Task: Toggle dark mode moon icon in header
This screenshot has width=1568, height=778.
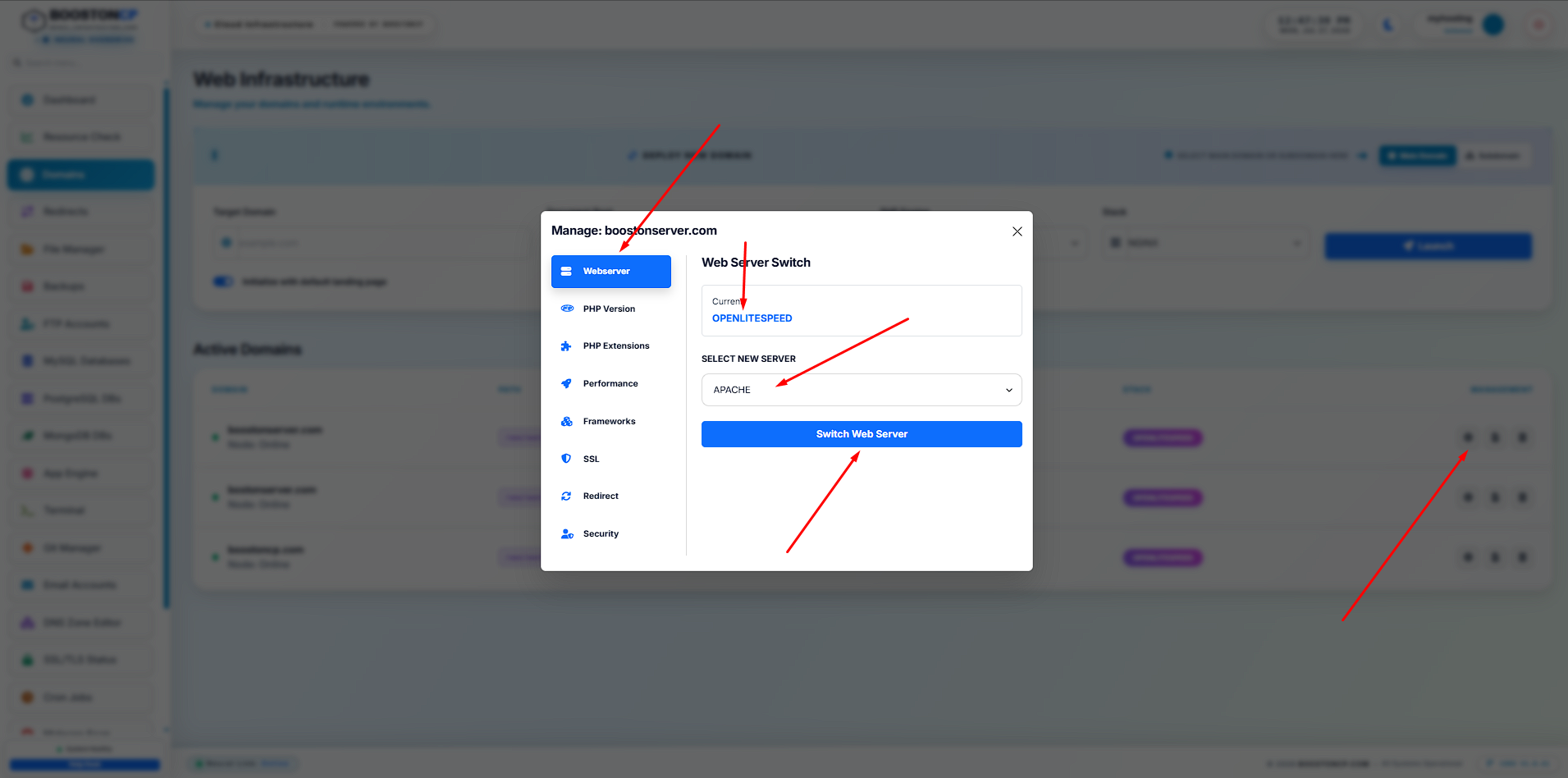Action: [x=1387, y=25]
